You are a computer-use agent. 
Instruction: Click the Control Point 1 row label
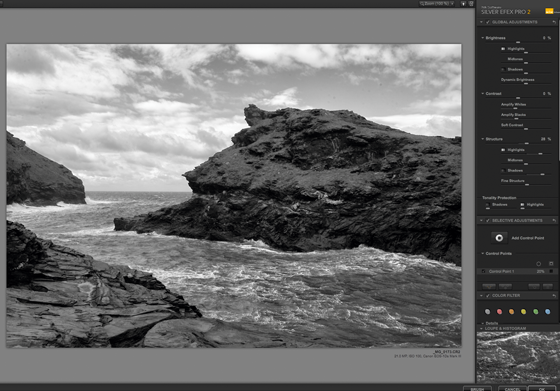click(501, 271)
